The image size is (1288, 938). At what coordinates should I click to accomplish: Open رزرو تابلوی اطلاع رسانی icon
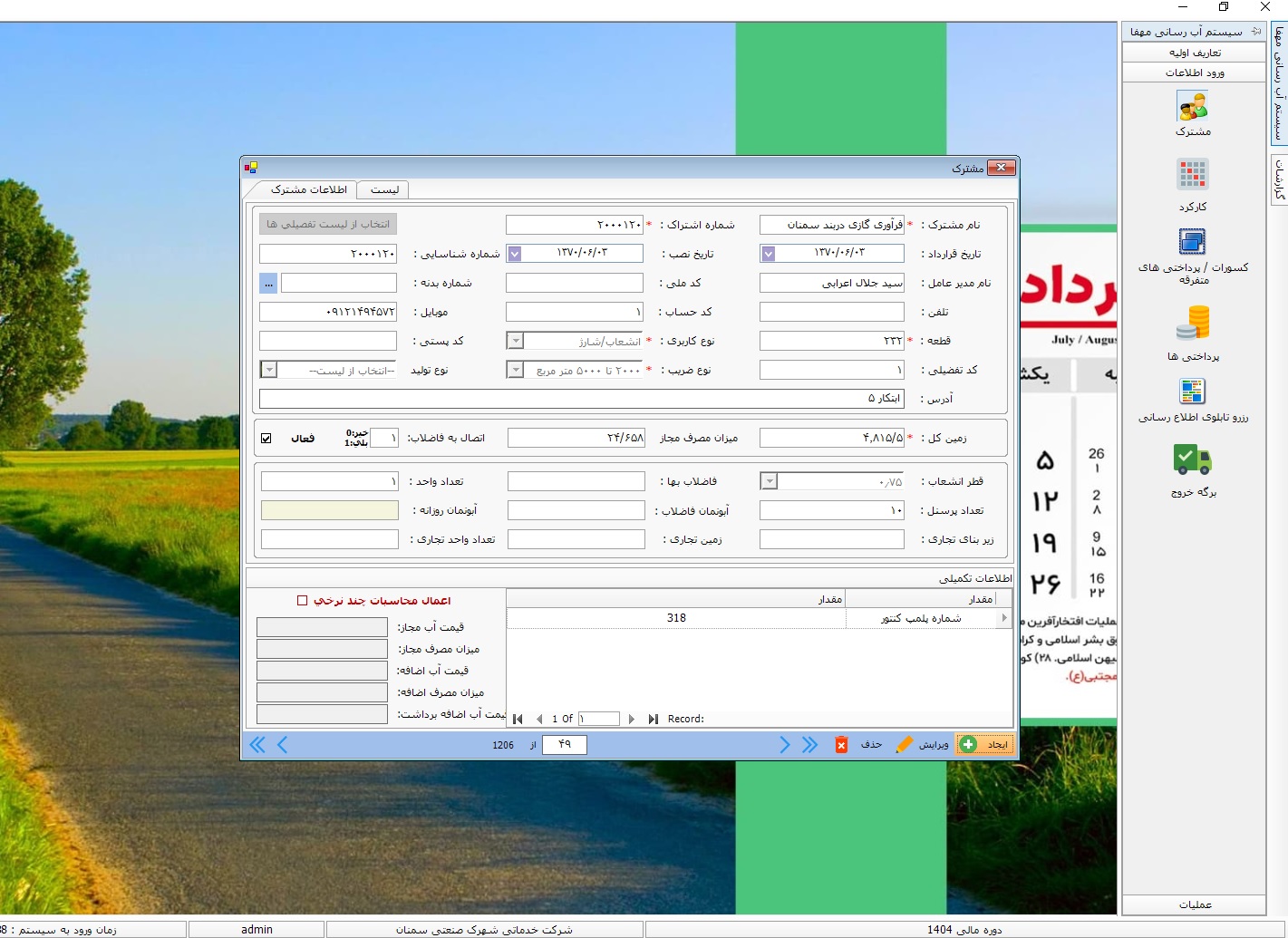(x=1193, y=392)
